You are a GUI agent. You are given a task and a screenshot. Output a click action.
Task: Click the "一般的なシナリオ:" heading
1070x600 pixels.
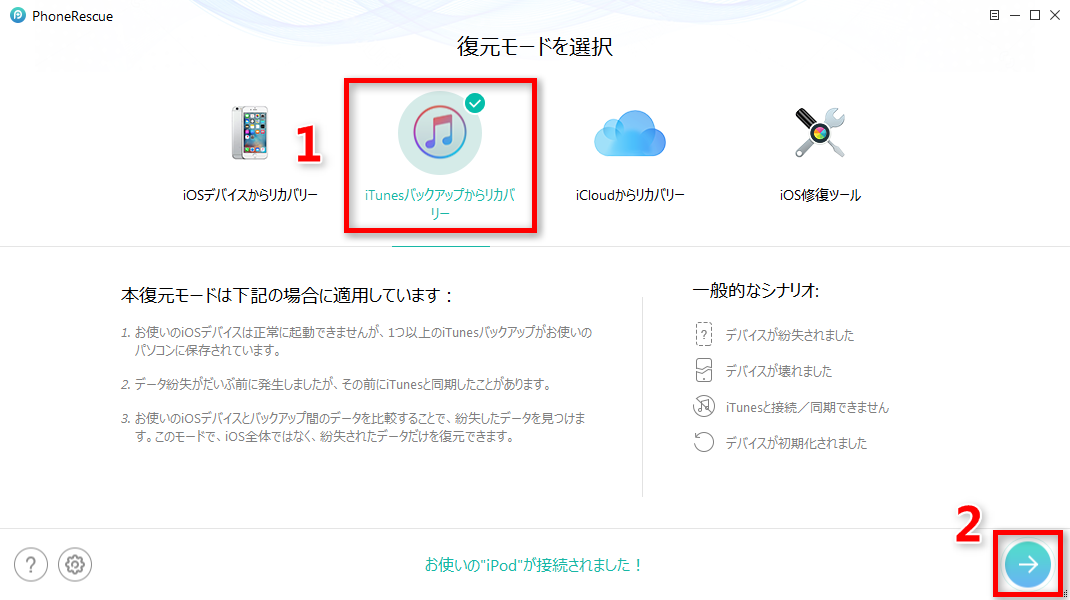pos(755,291)
